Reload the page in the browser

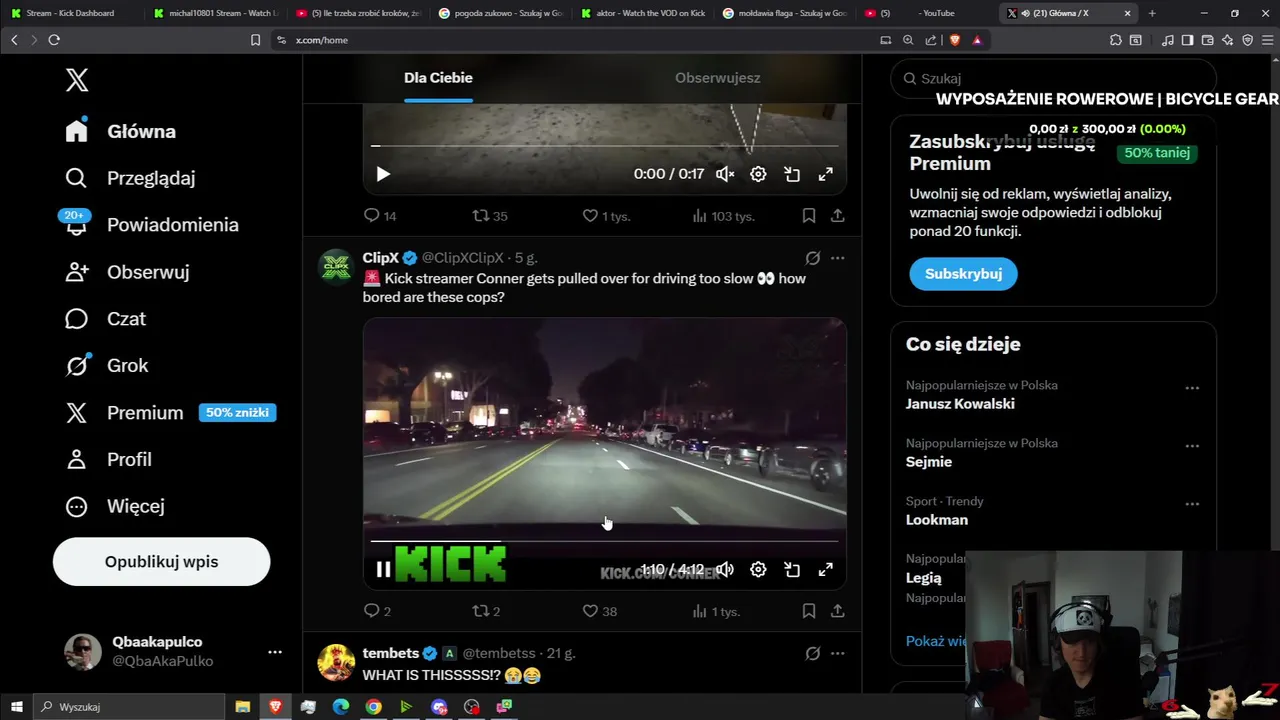click(54, 40)
